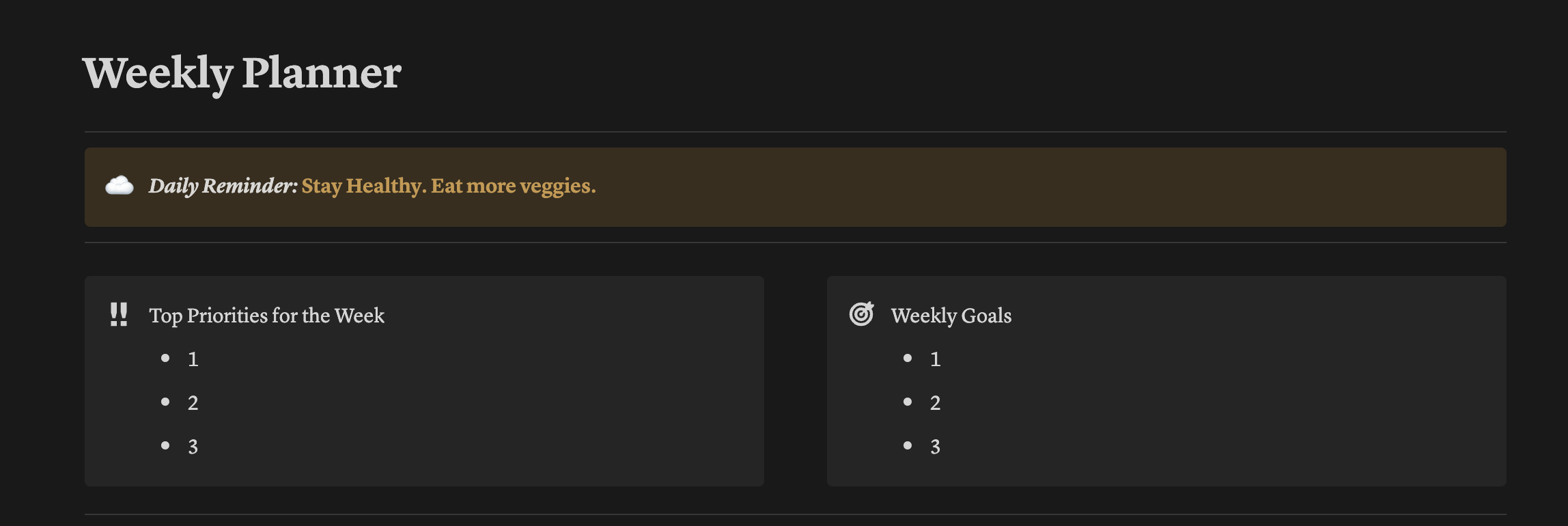Select item 2 under Weekly Goals
The width and height of the screenshot is (1568, 526).
pyautogui.click(x=936, y=403)
